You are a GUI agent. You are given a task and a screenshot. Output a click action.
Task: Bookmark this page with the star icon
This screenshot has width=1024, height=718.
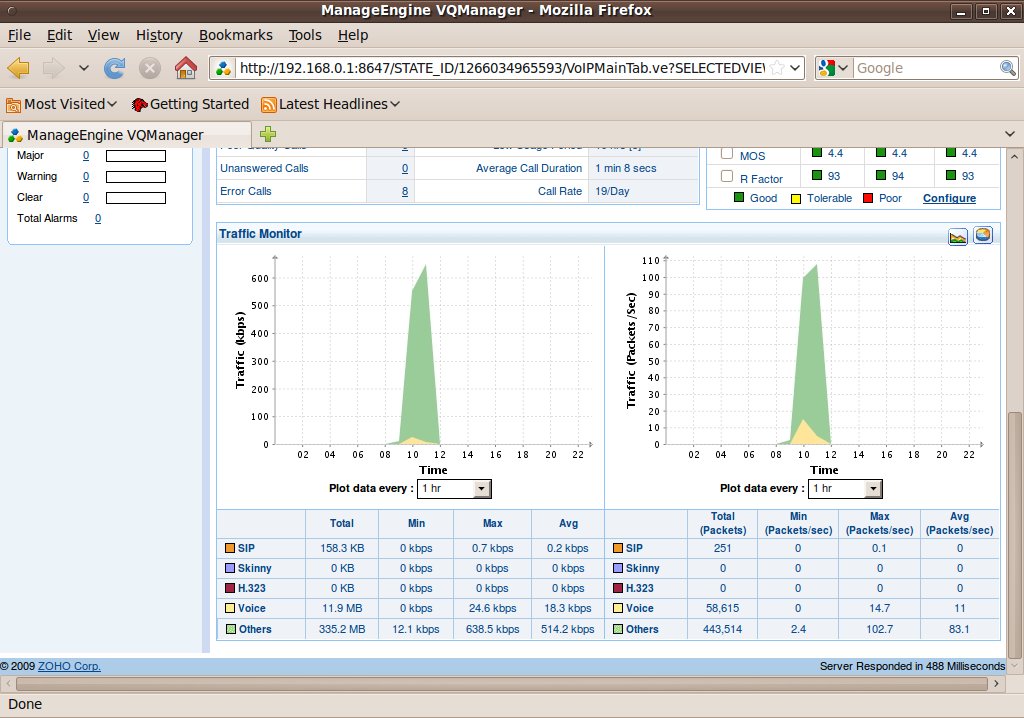coord(777,68)
